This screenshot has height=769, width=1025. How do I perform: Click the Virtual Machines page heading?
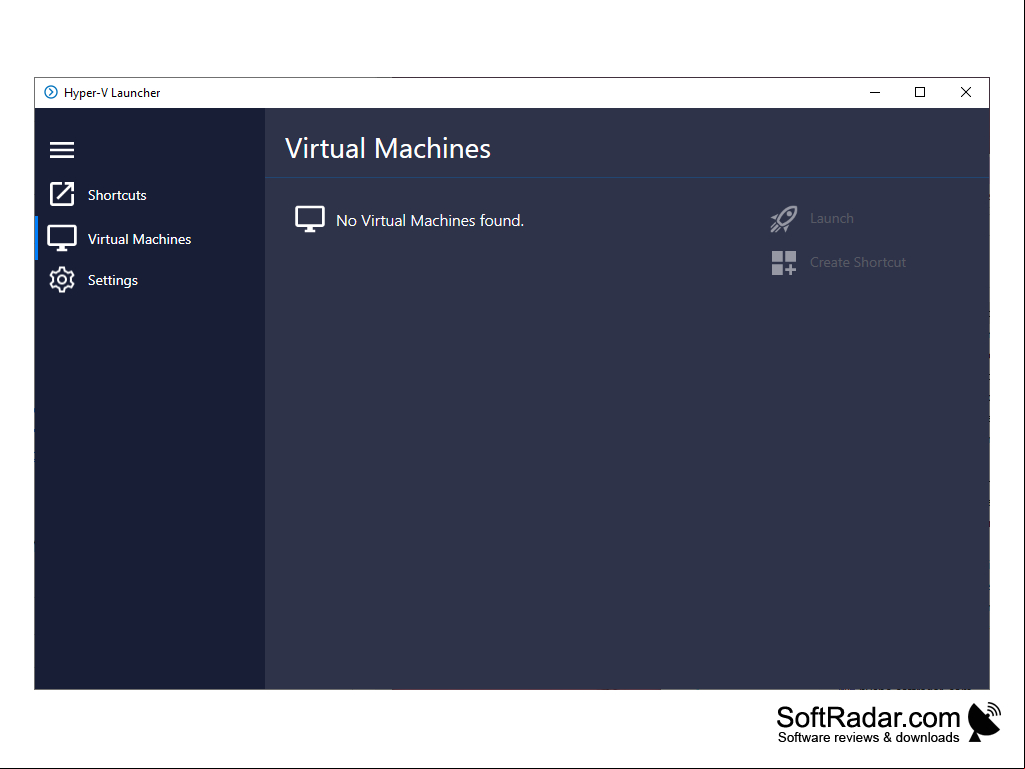pyautogui.click(x=388, y=148)
